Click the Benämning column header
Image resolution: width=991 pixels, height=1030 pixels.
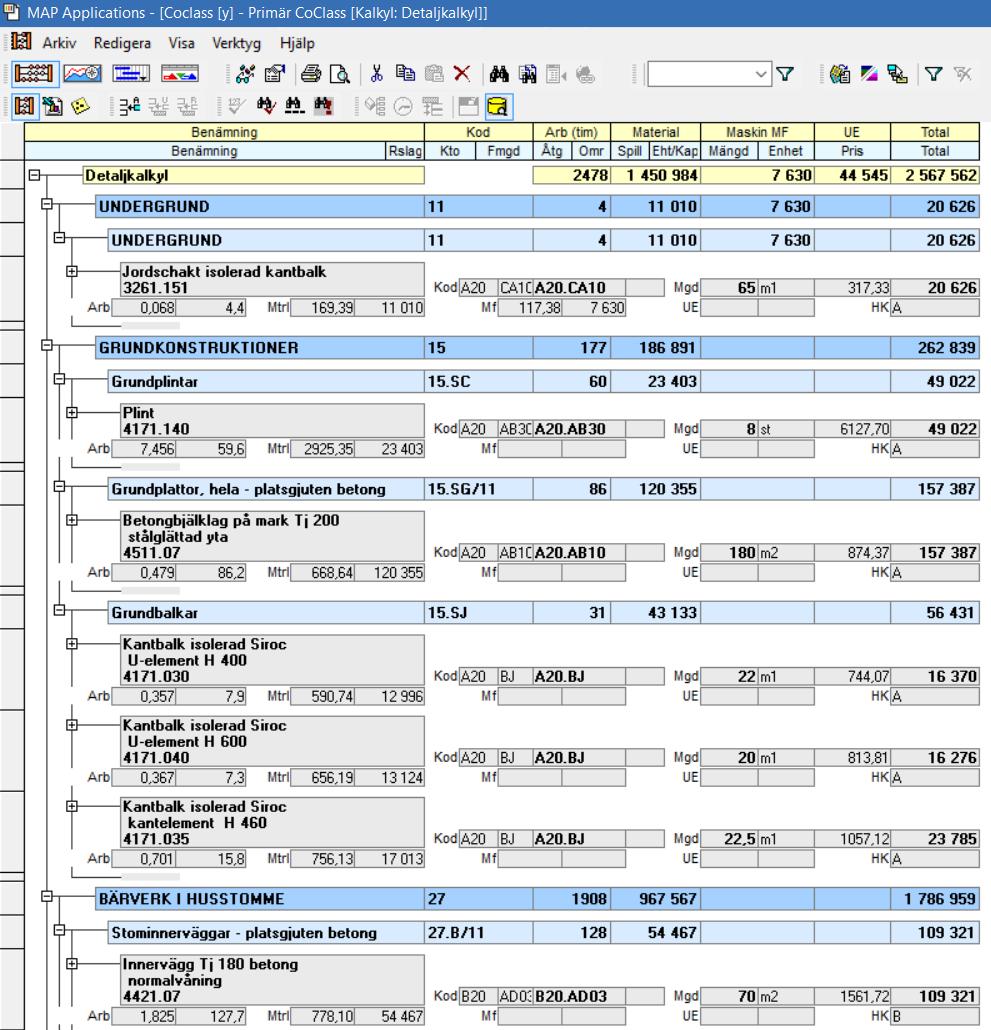pyautogui.click(x=225, y=132)
